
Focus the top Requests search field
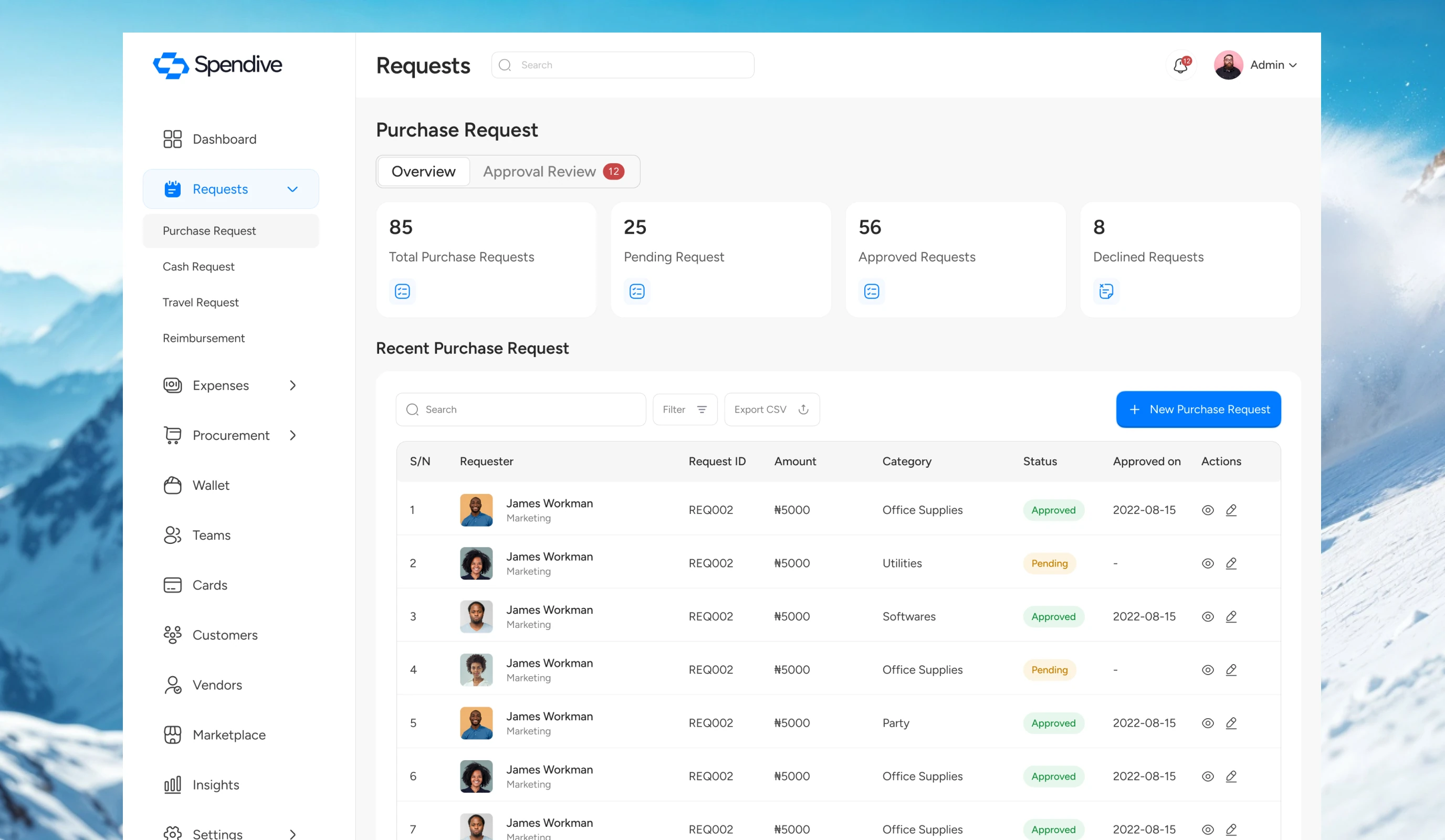(x=623, y=65)
